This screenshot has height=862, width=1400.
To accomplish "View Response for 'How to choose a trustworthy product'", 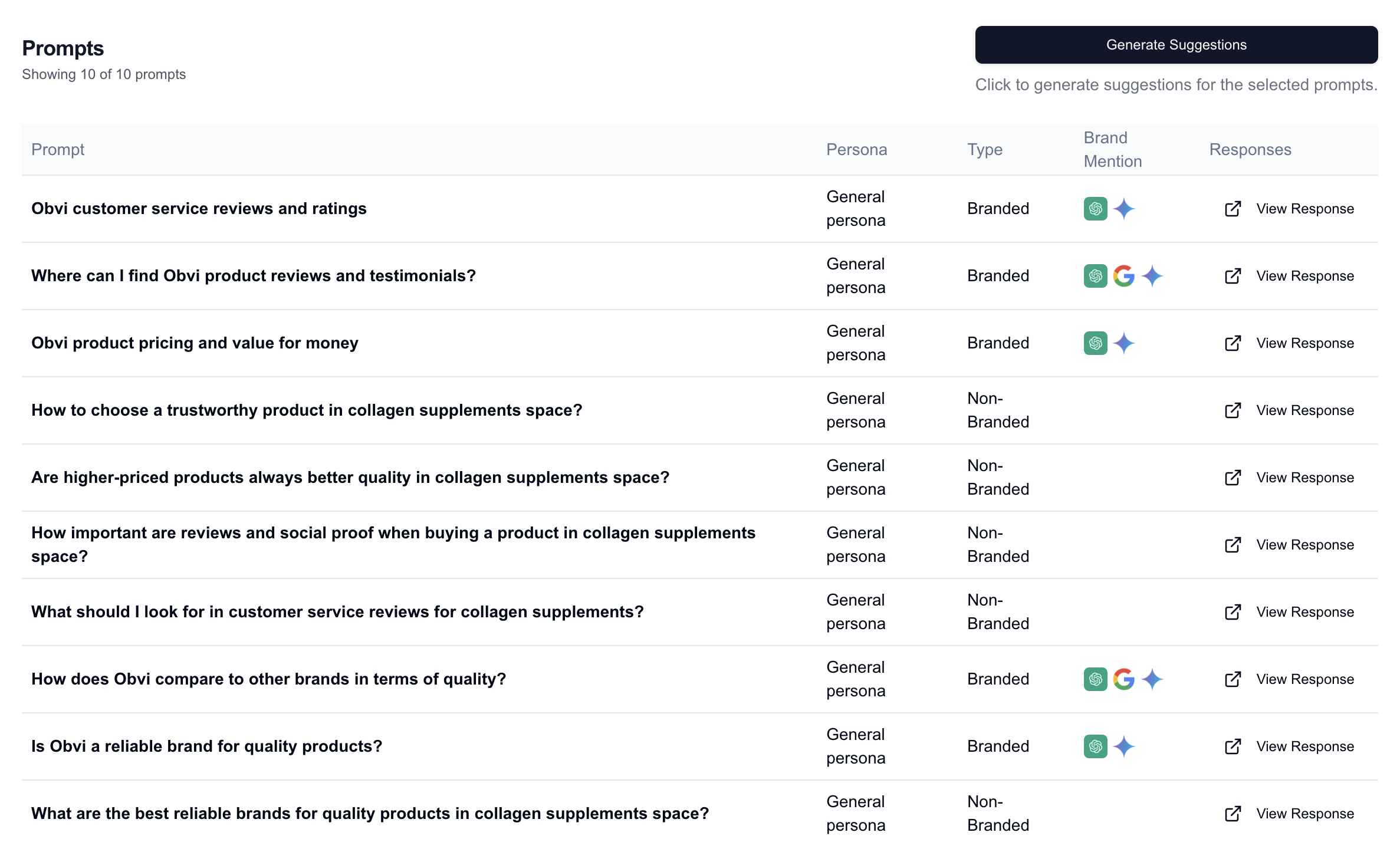I will point(1305,410).
